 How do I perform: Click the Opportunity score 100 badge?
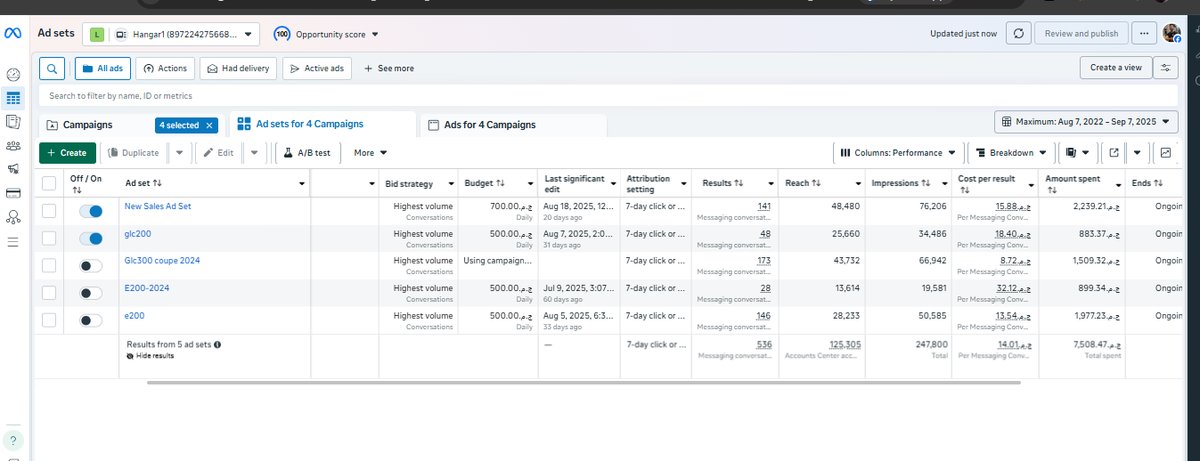tap(281, 33)
